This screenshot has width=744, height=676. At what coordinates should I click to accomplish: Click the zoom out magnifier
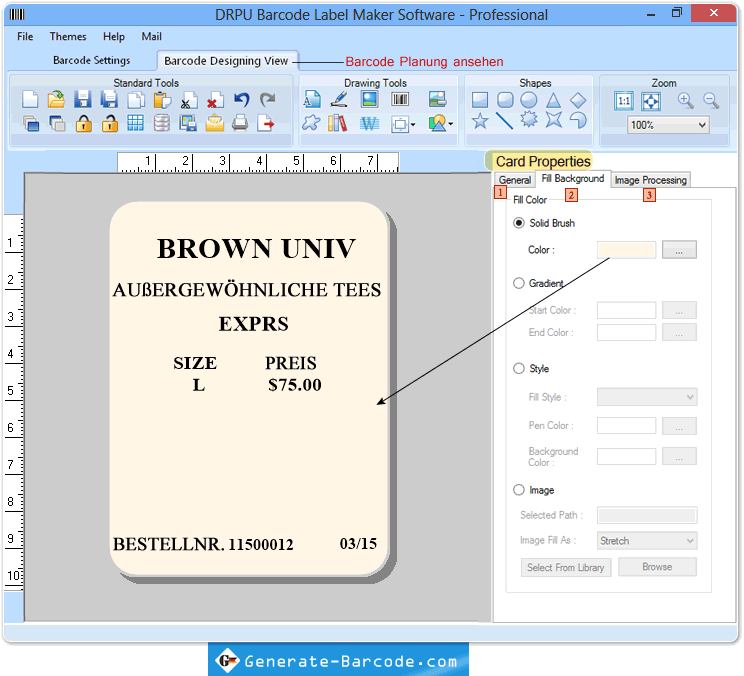tap(711, 101)
